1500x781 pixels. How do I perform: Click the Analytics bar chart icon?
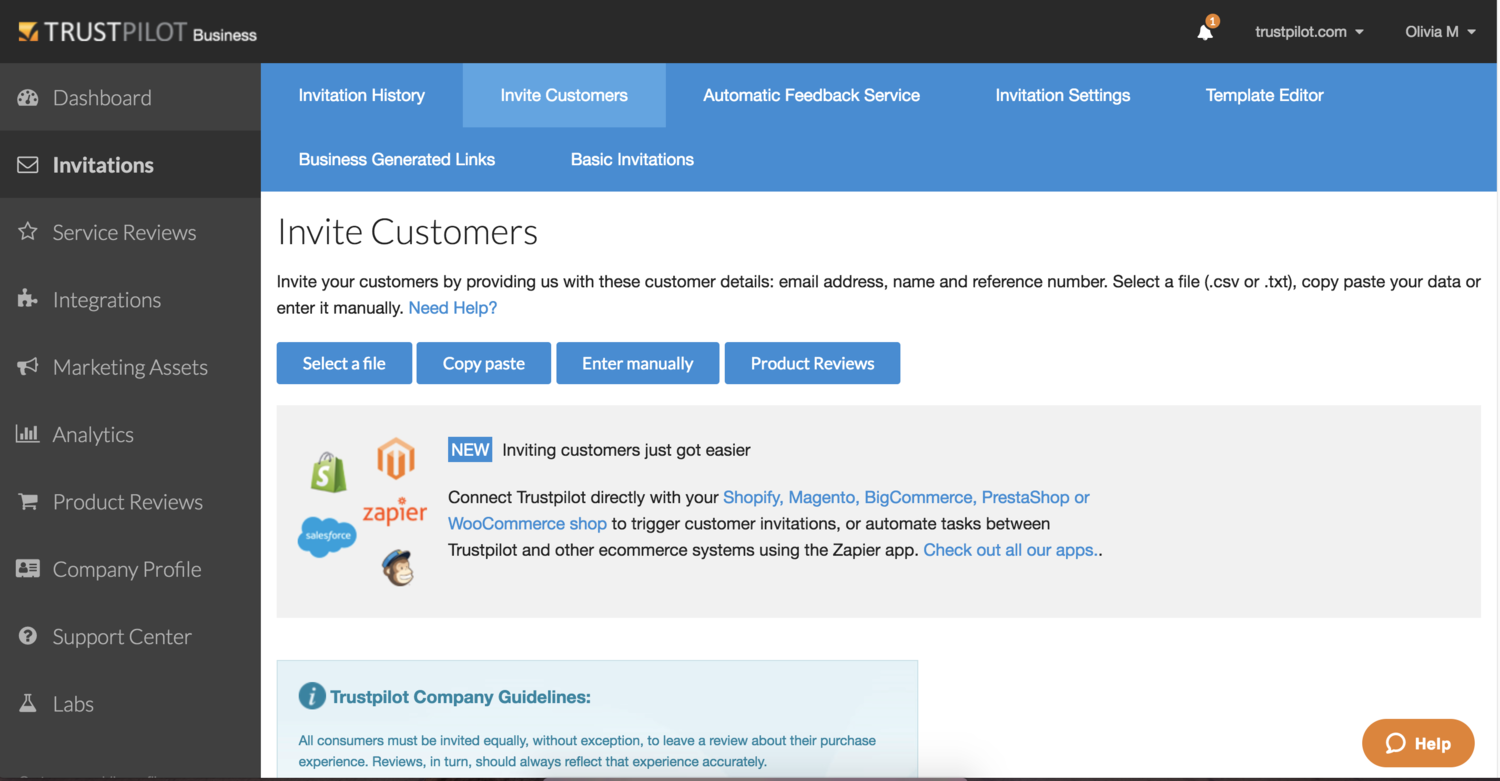pyautogui.click(x=28, y=434)
